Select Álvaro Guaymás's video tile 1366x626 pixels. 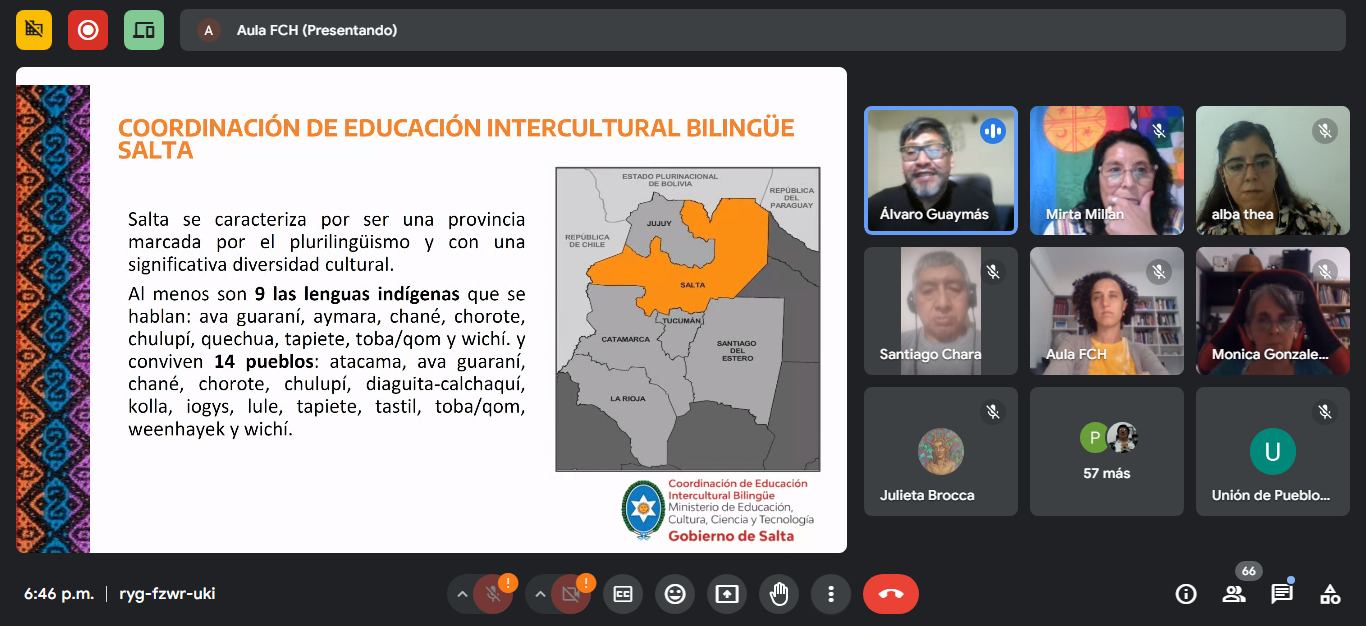coord(940,171)
